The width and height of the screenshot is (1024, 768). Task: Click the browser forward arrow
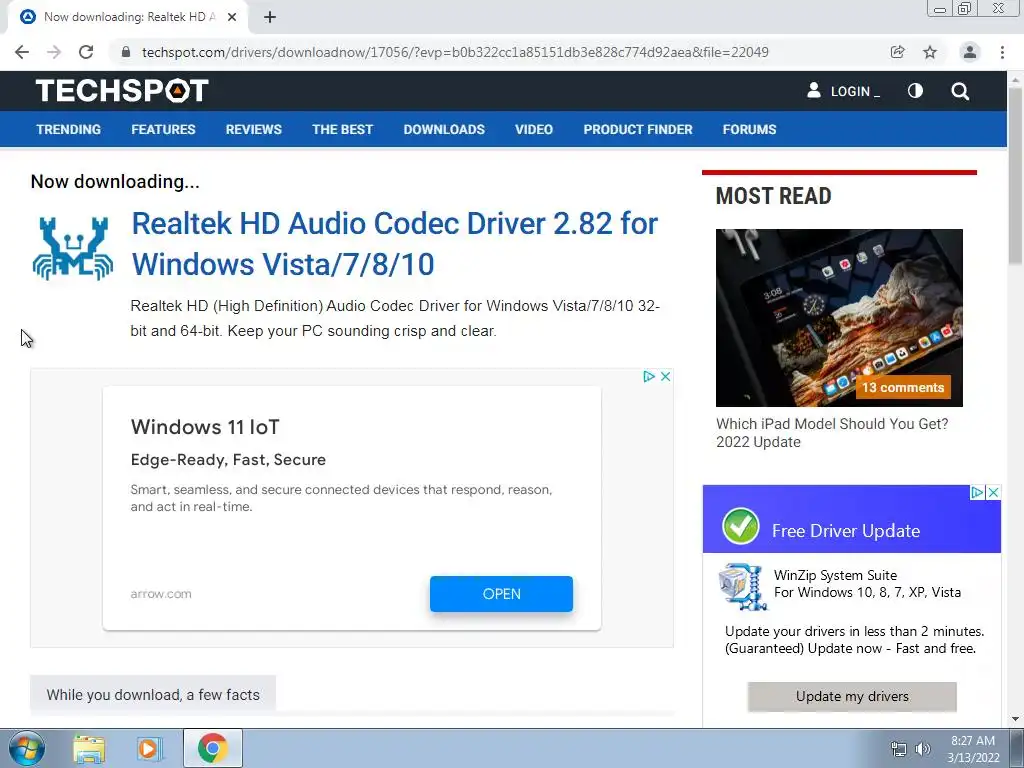pos(54,52)
